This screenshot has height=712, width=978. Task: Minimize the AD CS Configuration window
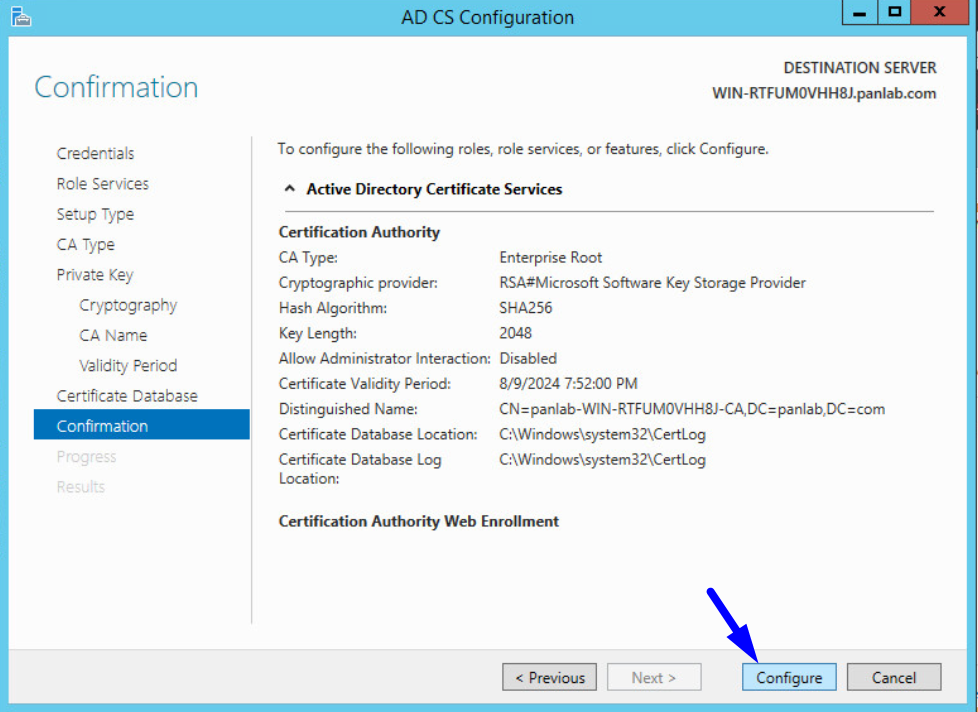click(x=859, y=12)
